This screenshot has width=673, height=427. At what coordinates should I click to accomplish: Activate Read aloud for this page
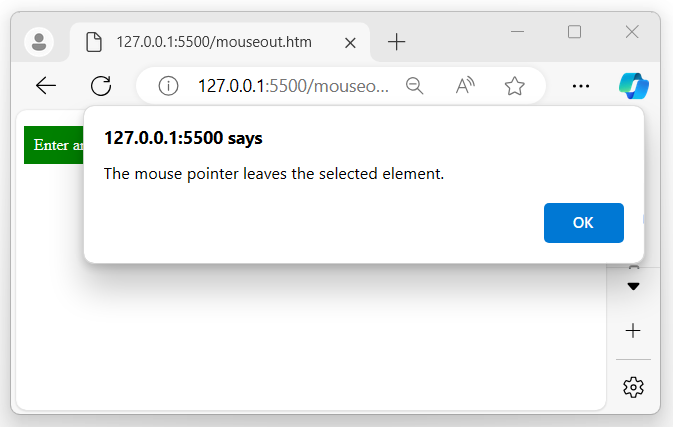(x=465, y=86)
